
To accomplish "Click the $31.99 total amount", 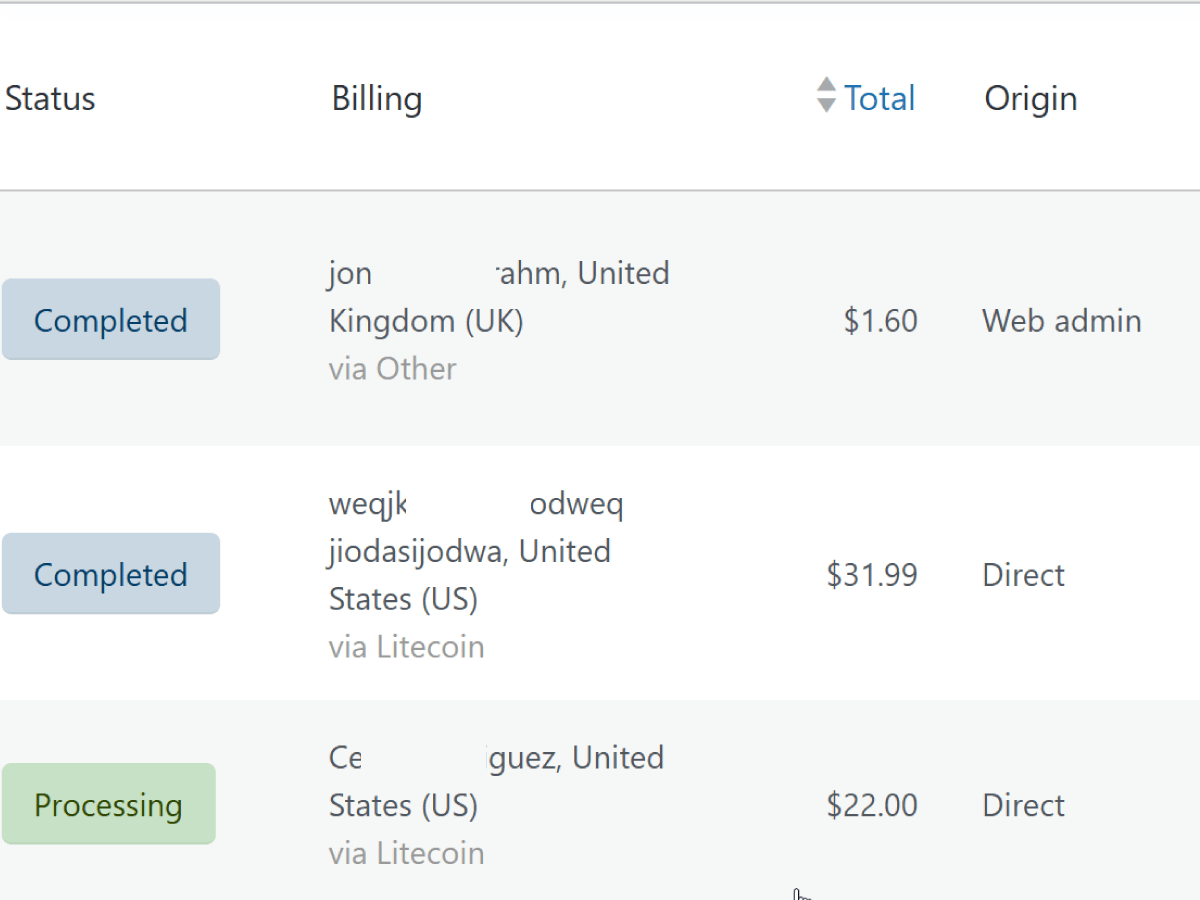I will [x=872, y=574].
